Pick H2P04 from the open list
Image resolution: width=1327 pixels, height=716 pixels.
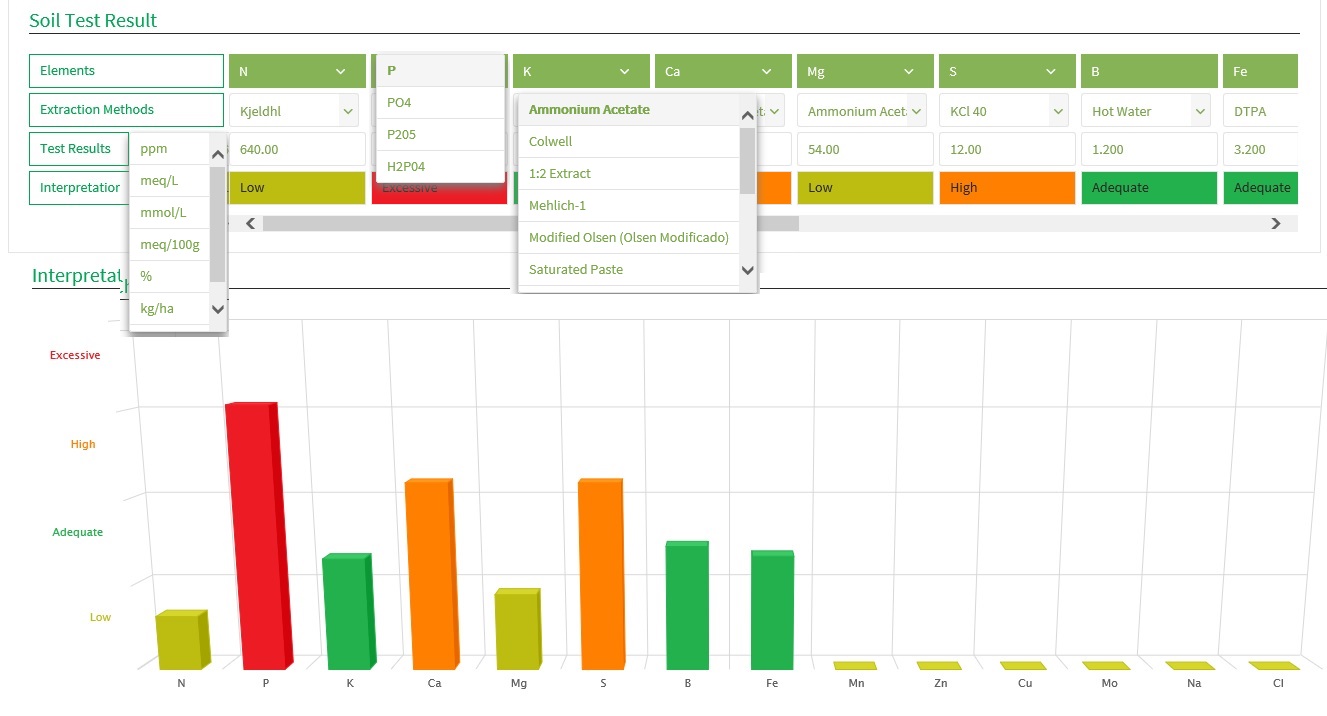(x=440, y=167)
